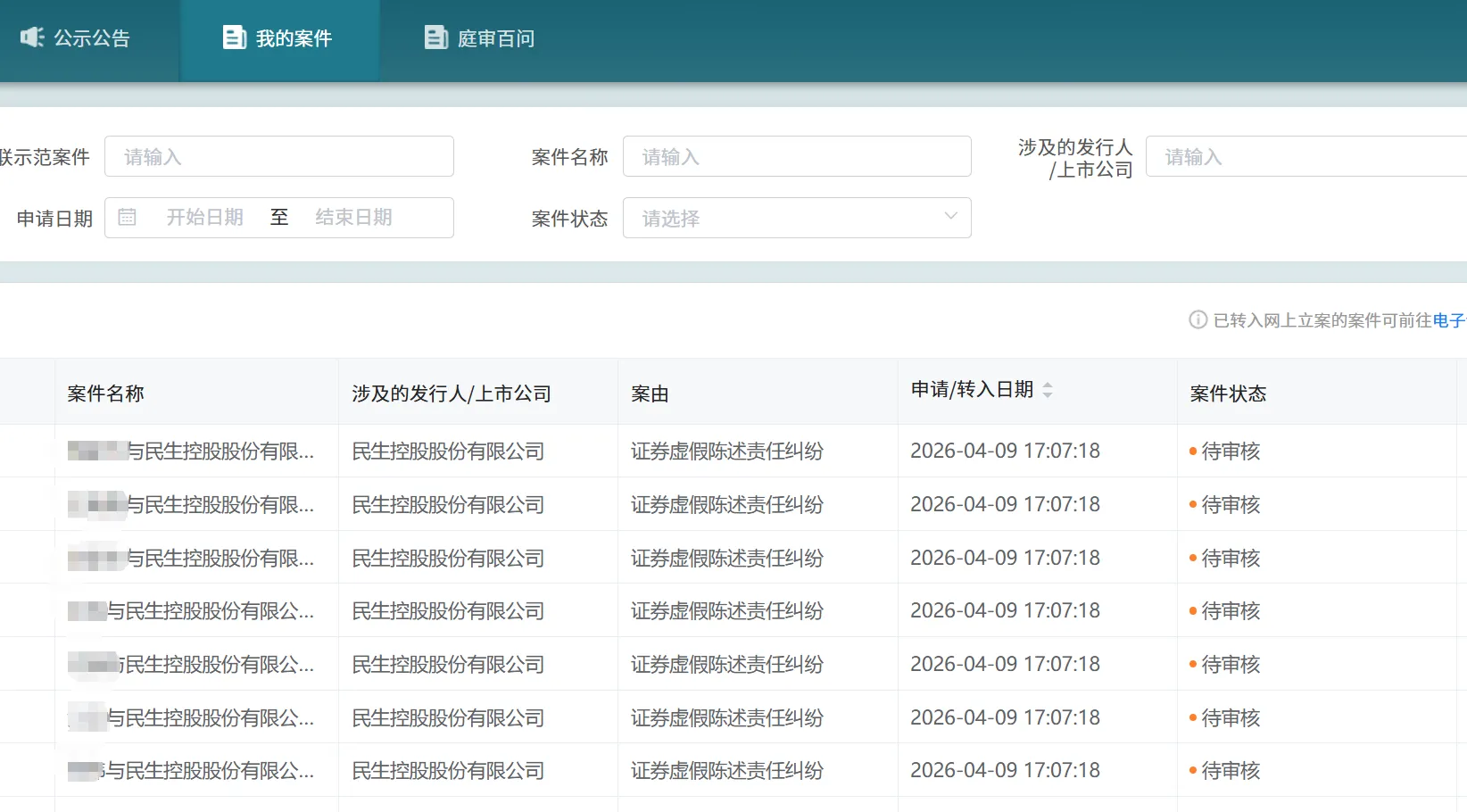
Task: Click the chevron icon in 案件状态 selector
Action: (x=950, y=218)
